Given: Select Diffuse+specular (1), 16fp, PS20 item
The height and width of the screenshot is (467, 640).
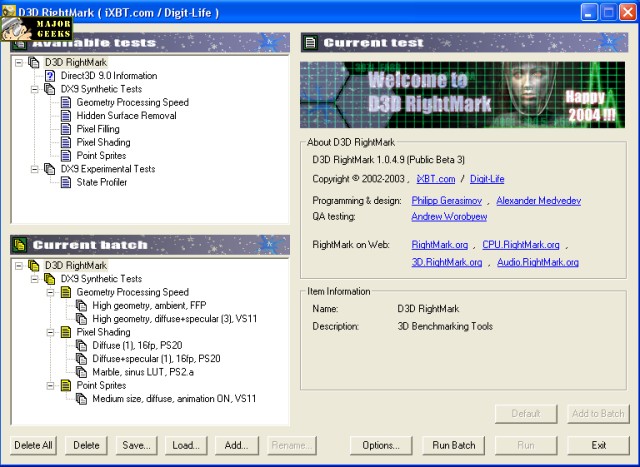Looking at the screenshot, I should tap(156, 359).
